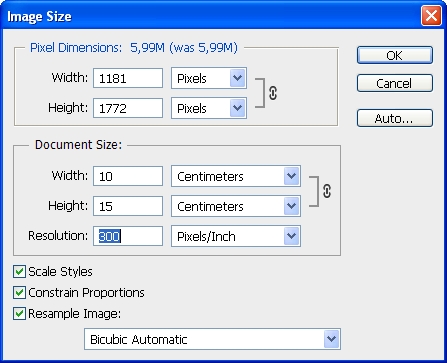
Task: Open the Bicubic Automatic resampling dropdown
Action: pos(212,339)
